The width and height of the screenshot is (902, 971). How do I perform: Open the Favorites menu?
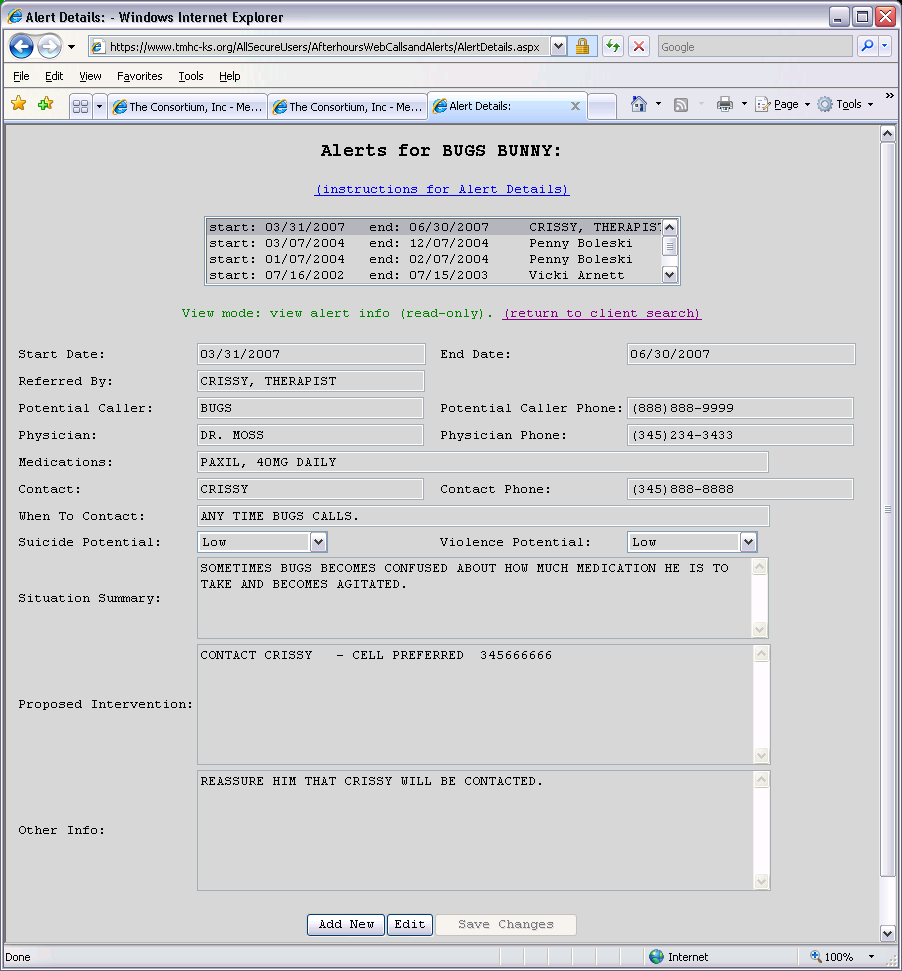139,76
